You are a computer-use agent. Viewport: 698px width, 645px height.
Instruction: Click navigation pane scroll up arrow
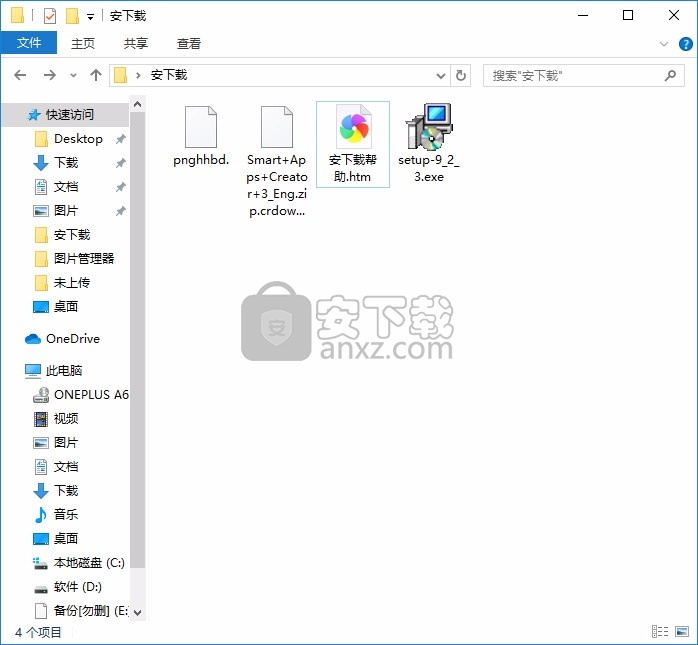coord(138,104)
